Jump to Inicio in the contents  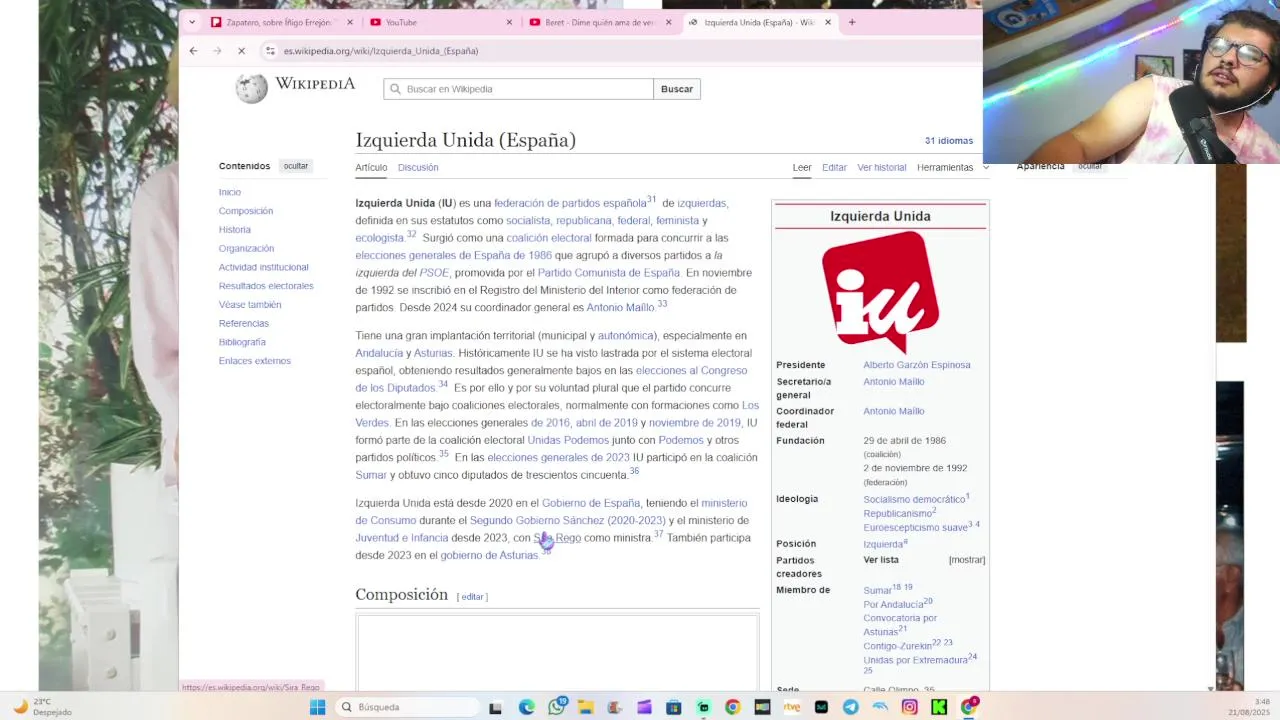[230, 192]
